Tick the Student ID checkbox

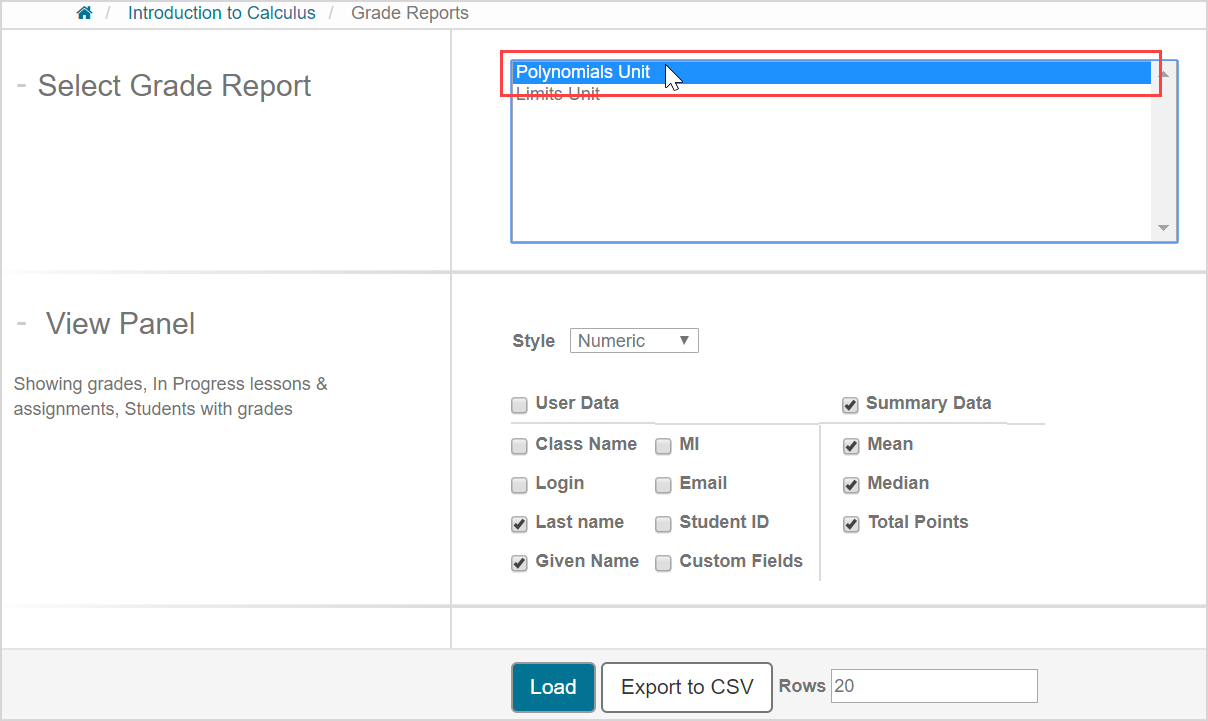tap(663, 524)
